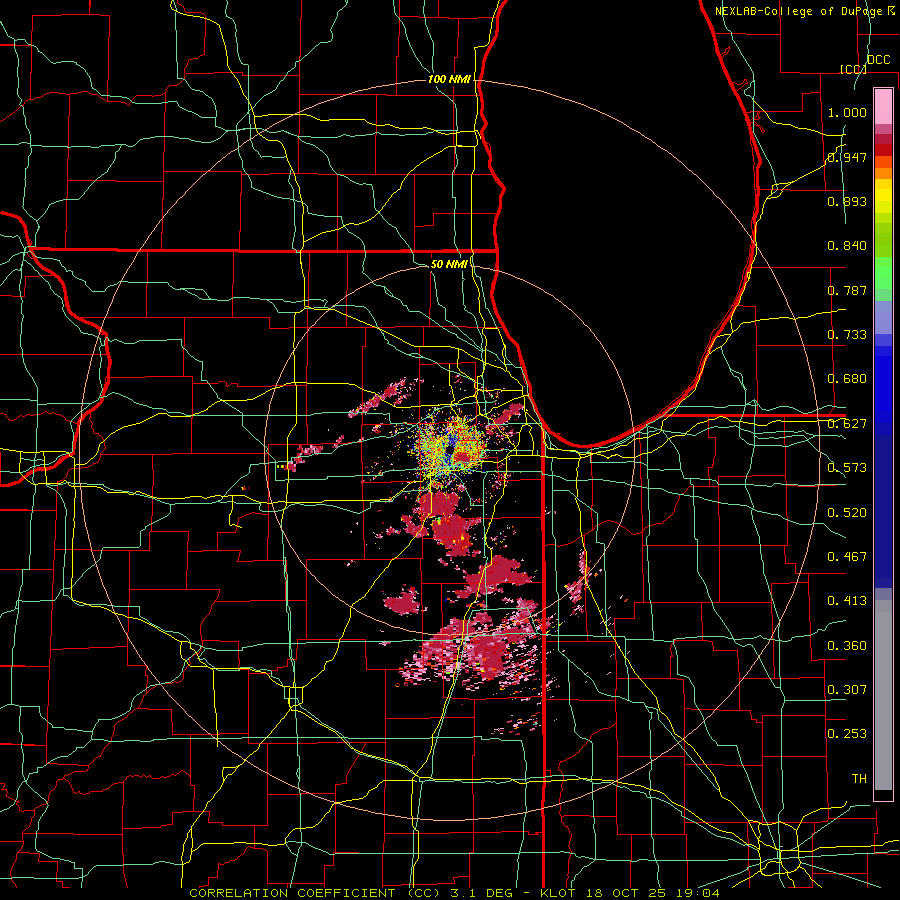Image resolution: width=900 pixels, height=900 pixels.
Task: Pick the gray segment of the color bar
Action: (x=883, y=695)
